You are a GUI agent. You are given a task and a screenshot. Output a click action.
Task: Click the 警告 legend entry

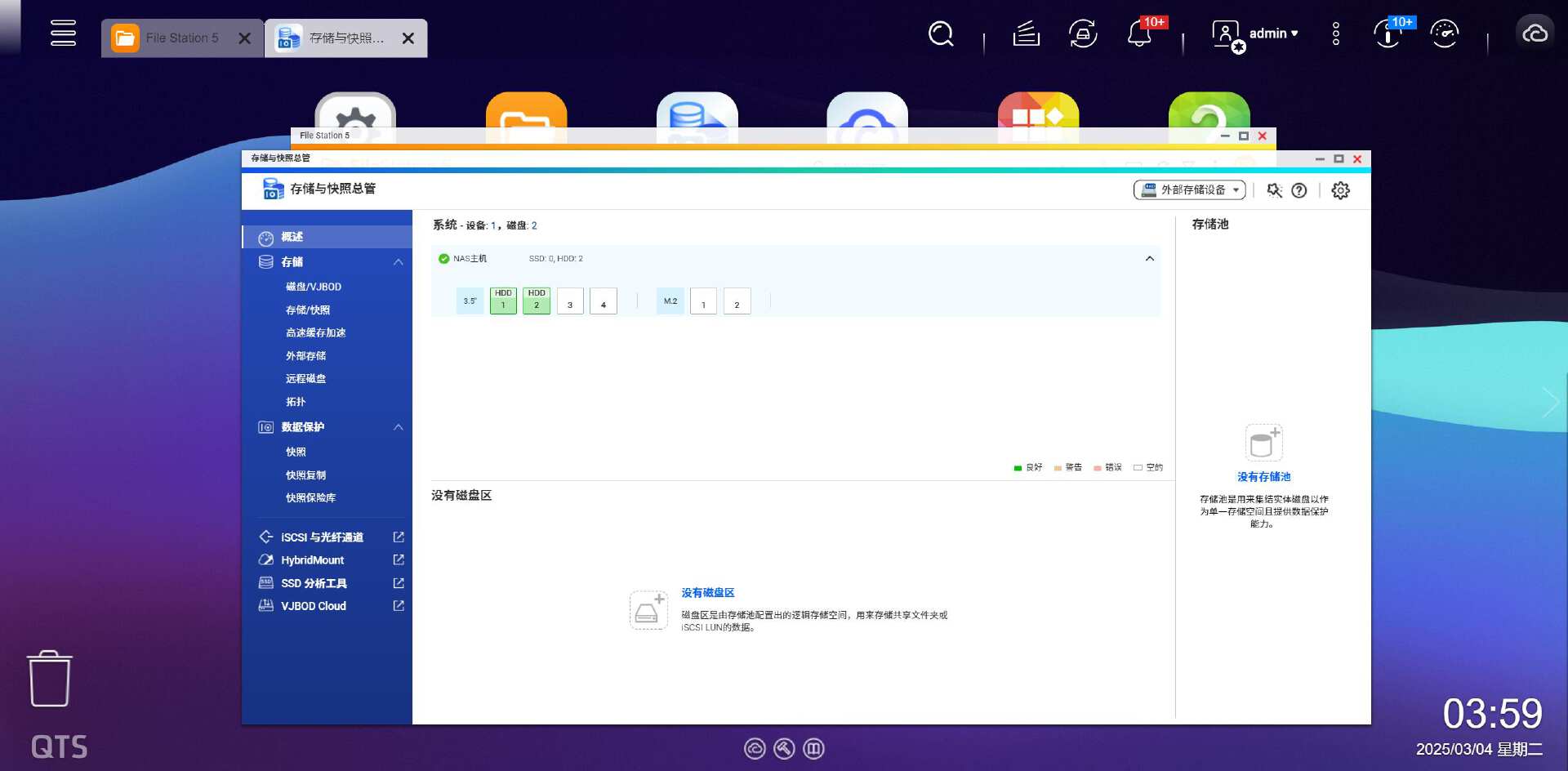point(1068,468)
